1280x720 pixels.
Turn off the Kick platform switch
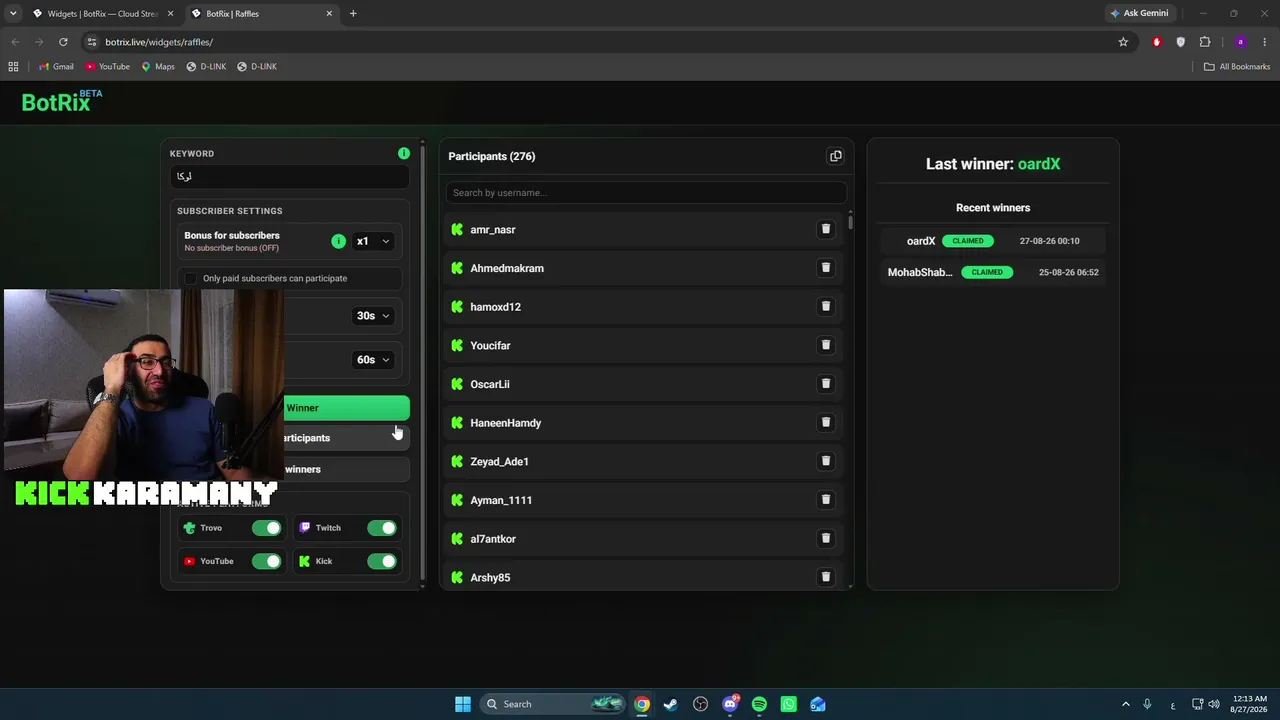tap(382, 561)
